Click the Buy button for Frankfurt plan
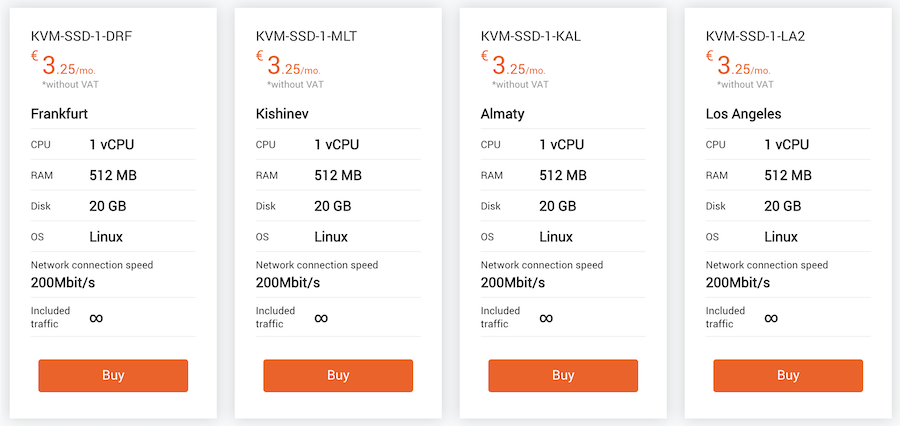This screenshot has height=426, width=900. click(113, 375)
